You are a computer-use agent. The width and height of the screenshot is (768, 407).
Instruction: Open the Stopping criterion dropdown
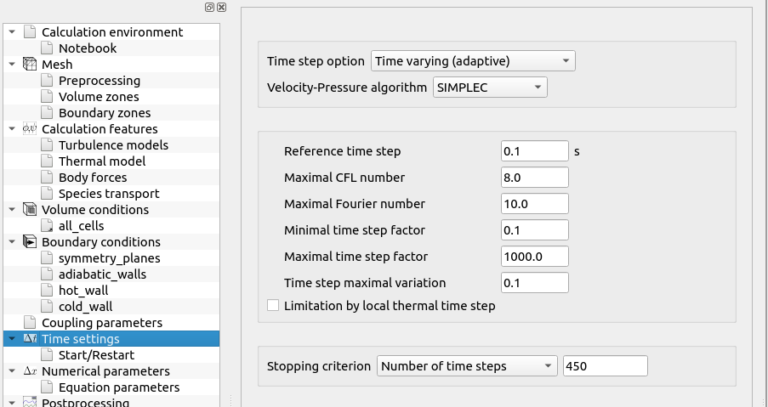466,366
